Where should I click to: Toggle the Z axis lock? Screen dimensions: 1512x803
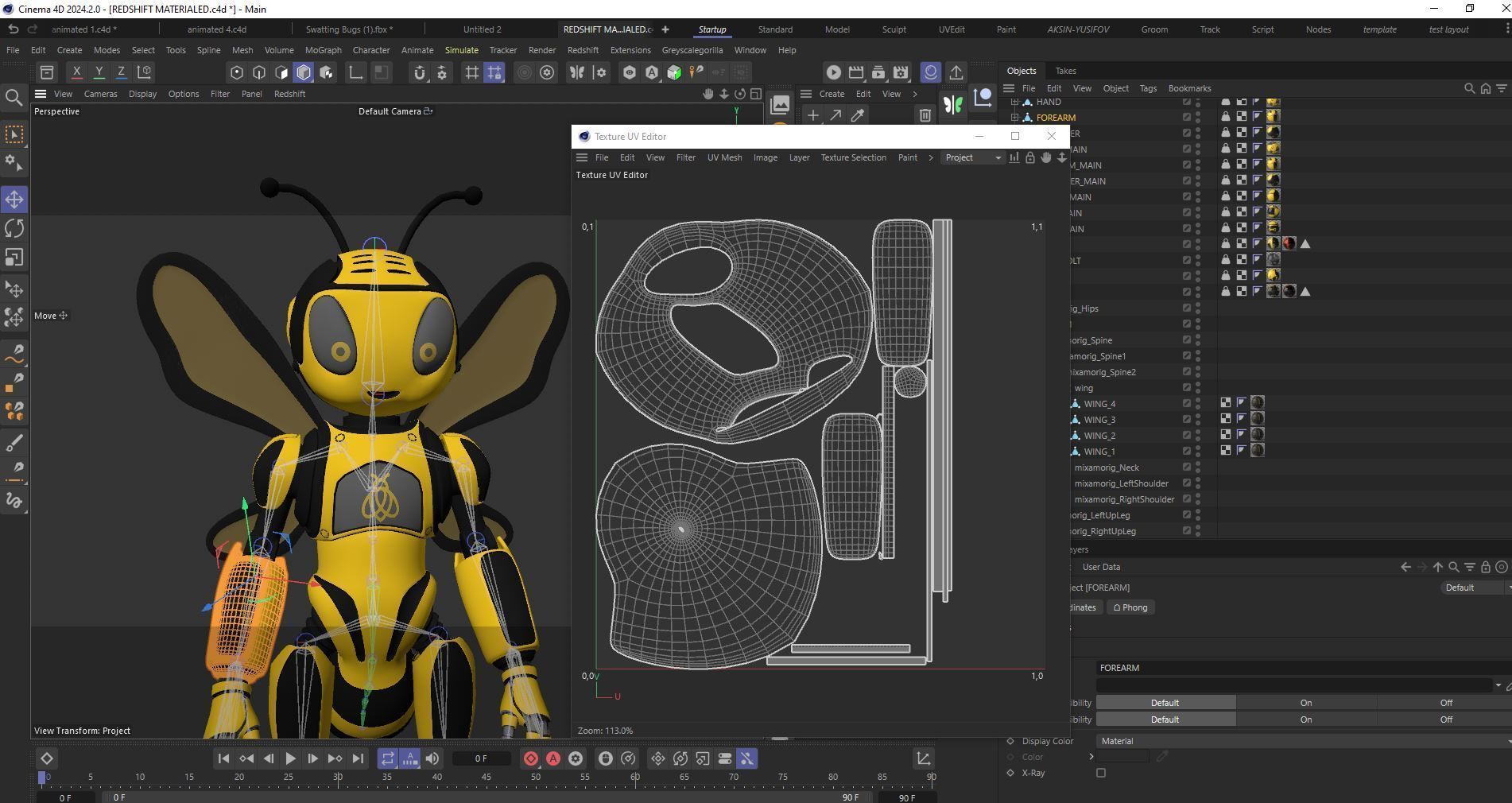click(x=121, y=72)
